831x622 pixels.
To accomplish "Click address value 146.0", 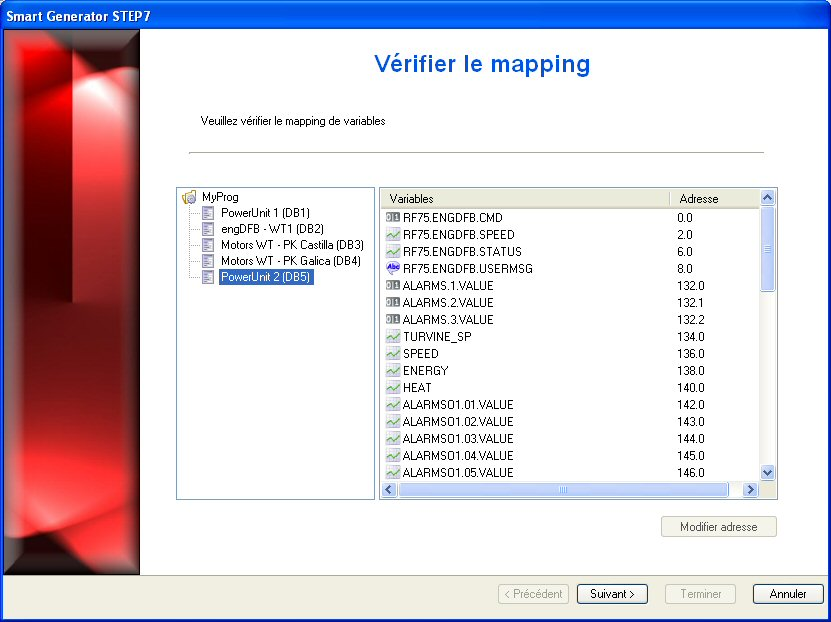I will [691, 472].
